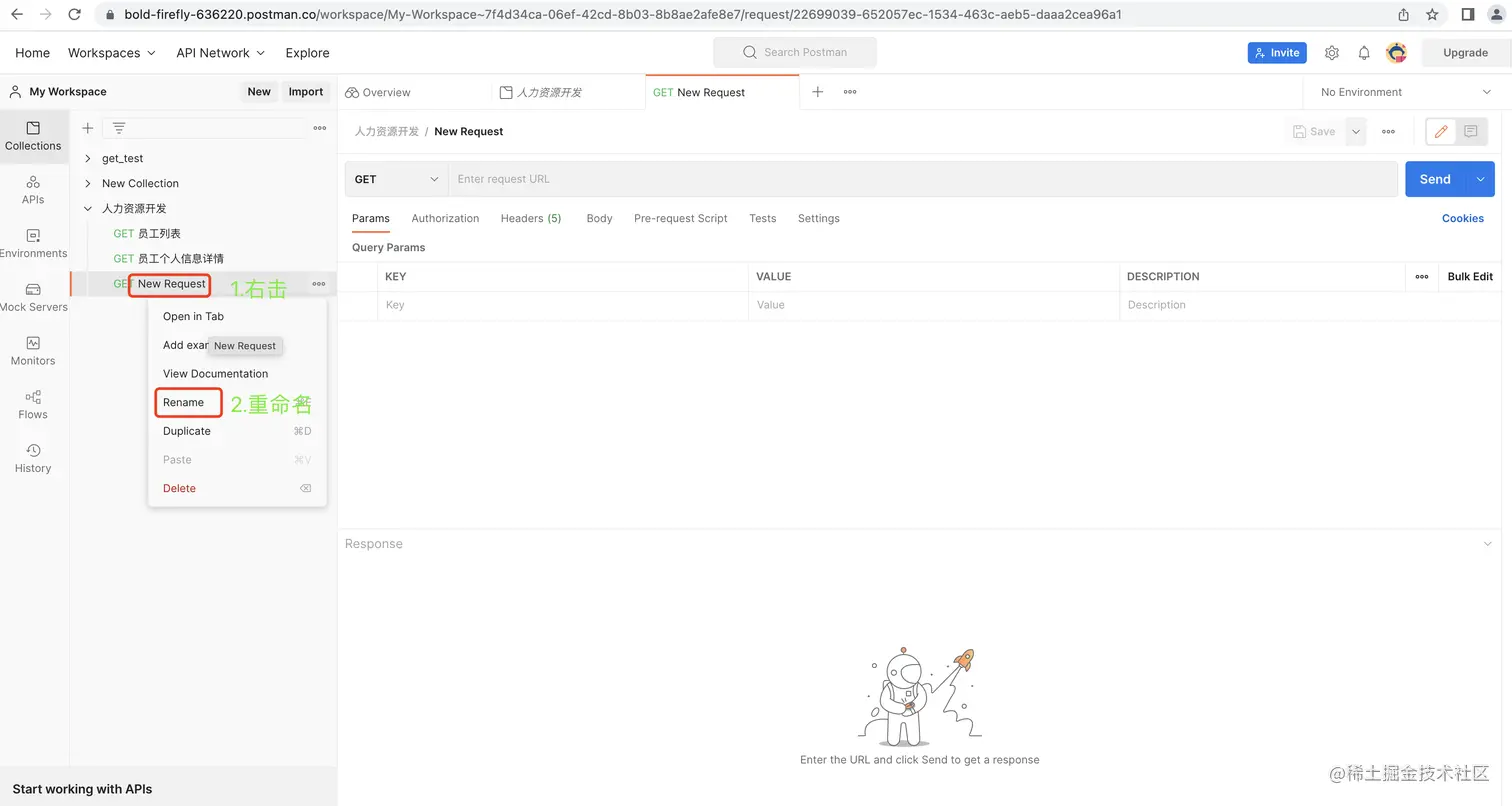Screen dimensions: 1512x806
Task: Open the comments view icon
Action: [x=1471, y=132]
